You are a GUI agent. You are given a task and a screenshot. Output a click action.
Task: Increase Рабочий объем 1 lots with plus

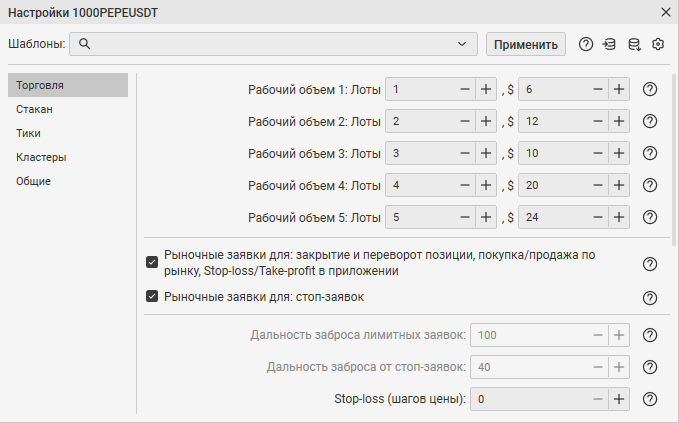486,89
